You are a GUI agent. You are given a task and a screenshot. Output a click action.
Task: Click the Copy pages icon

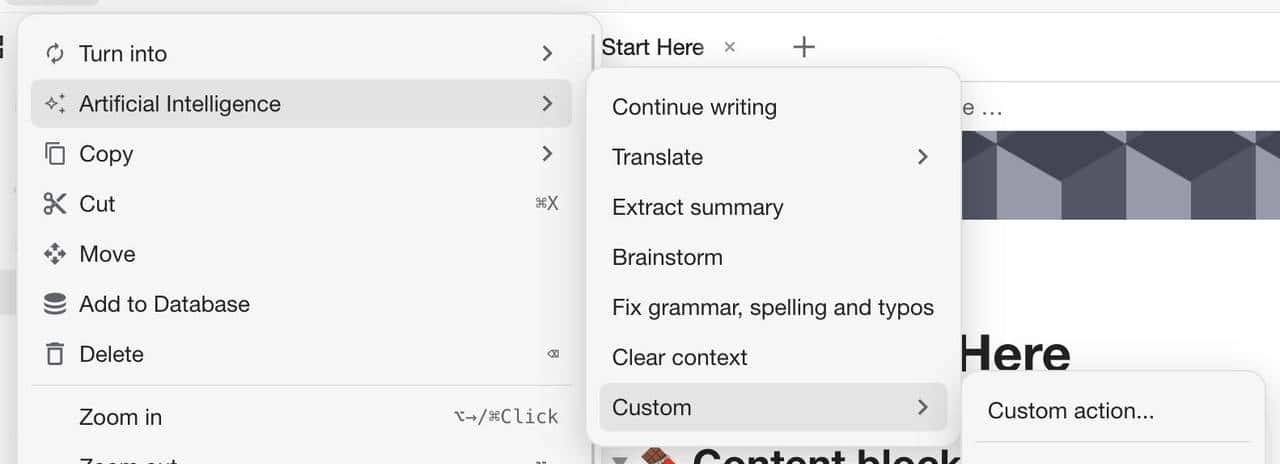[x=55, y=154]
